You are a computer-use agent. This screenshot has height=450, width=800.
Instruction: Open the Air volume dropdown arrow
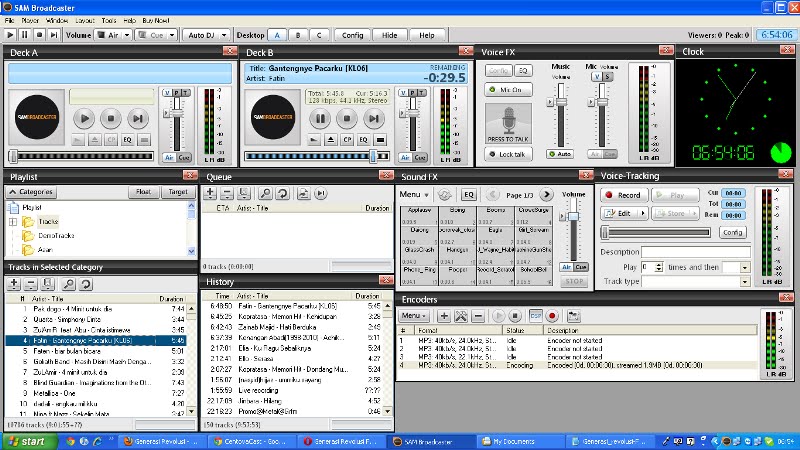click(127, 35)
